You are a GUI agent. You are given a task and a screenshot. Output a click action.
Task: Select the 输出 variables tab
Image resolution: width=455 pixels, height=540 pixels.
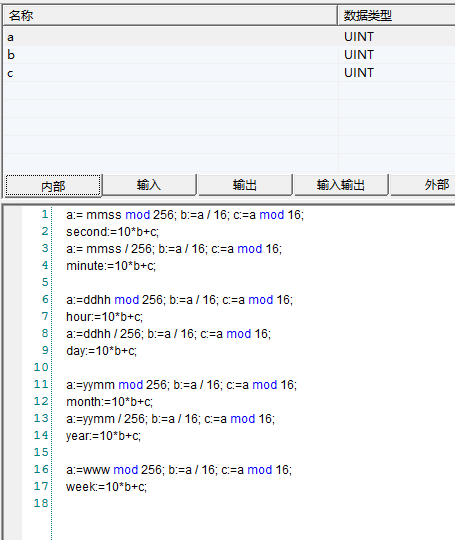245,185
